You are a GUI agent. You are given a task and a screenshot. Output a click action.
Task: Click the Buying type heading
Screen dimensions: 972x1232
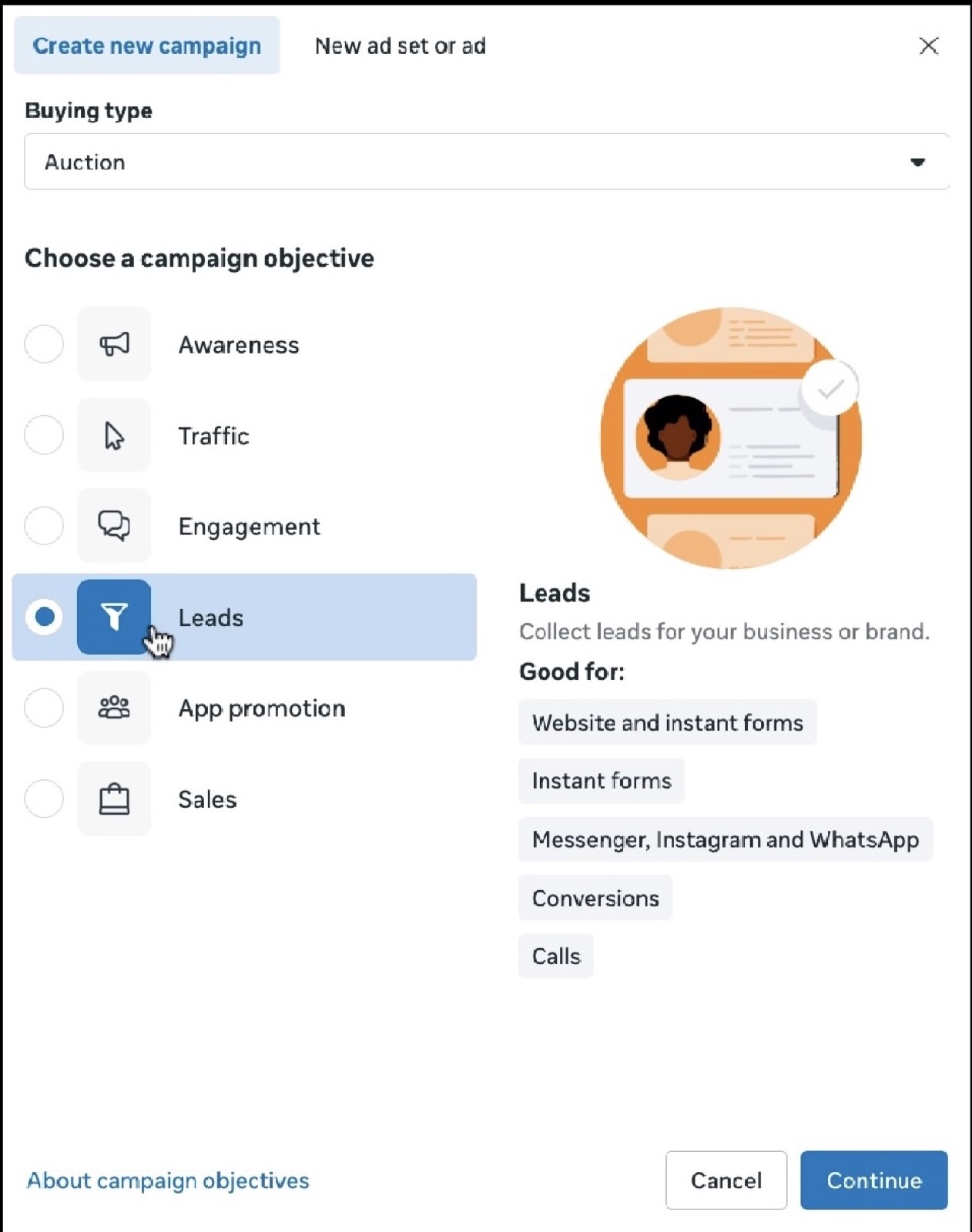coord(89,111)
